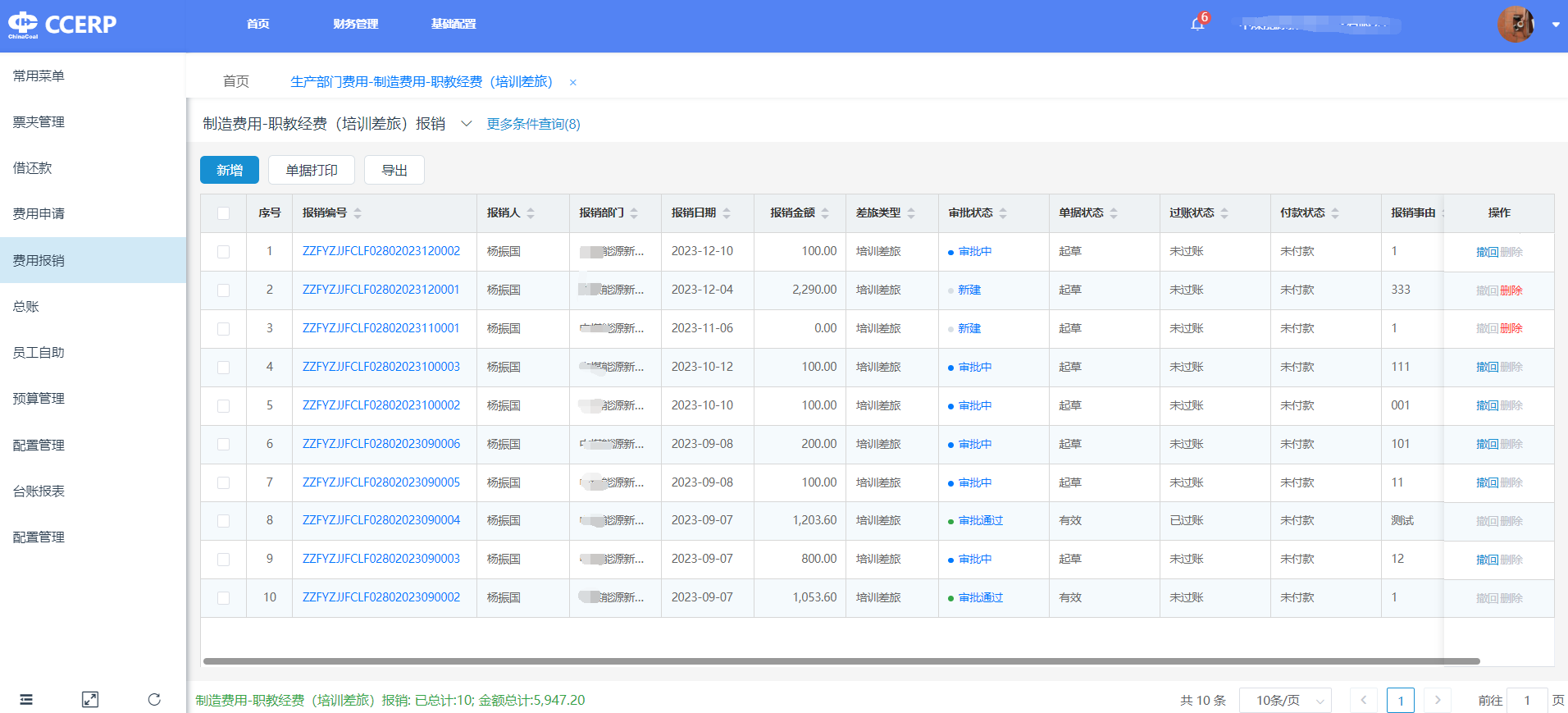Screen dimensions: 1568x713
Task: Sort by 报销编号 column arrows
Action: pyautogui.click(x=358, y=213)
